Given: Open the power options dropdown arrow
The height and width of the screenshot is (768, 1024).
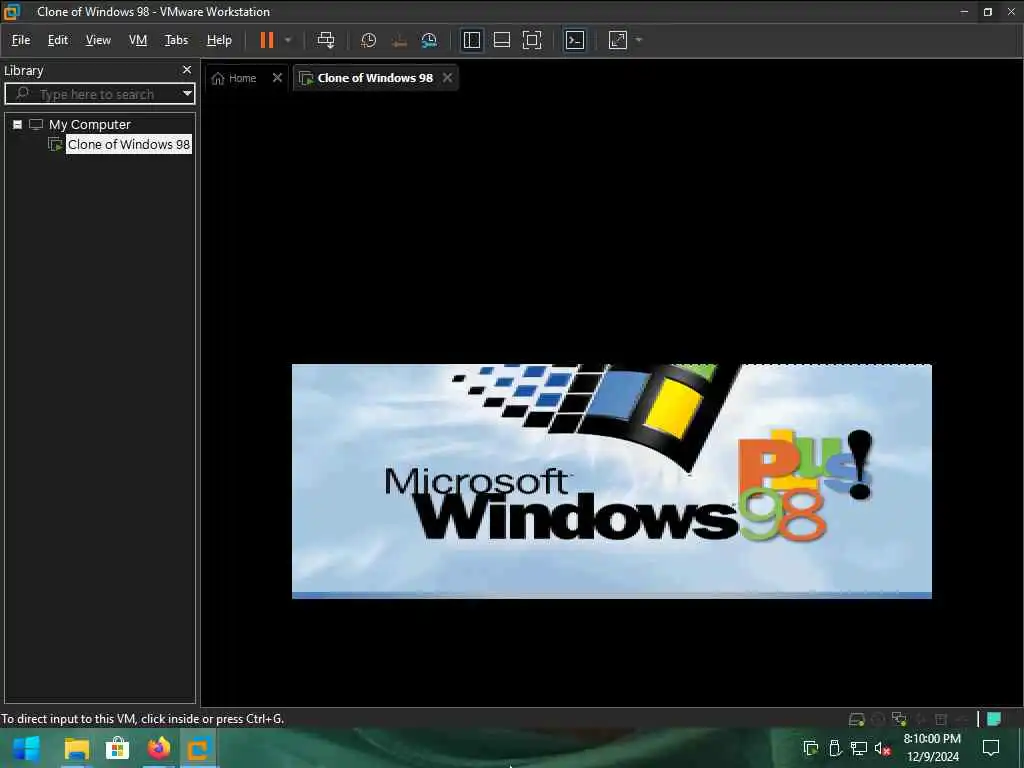Looking at the screenshot, I should click(288, 40).
